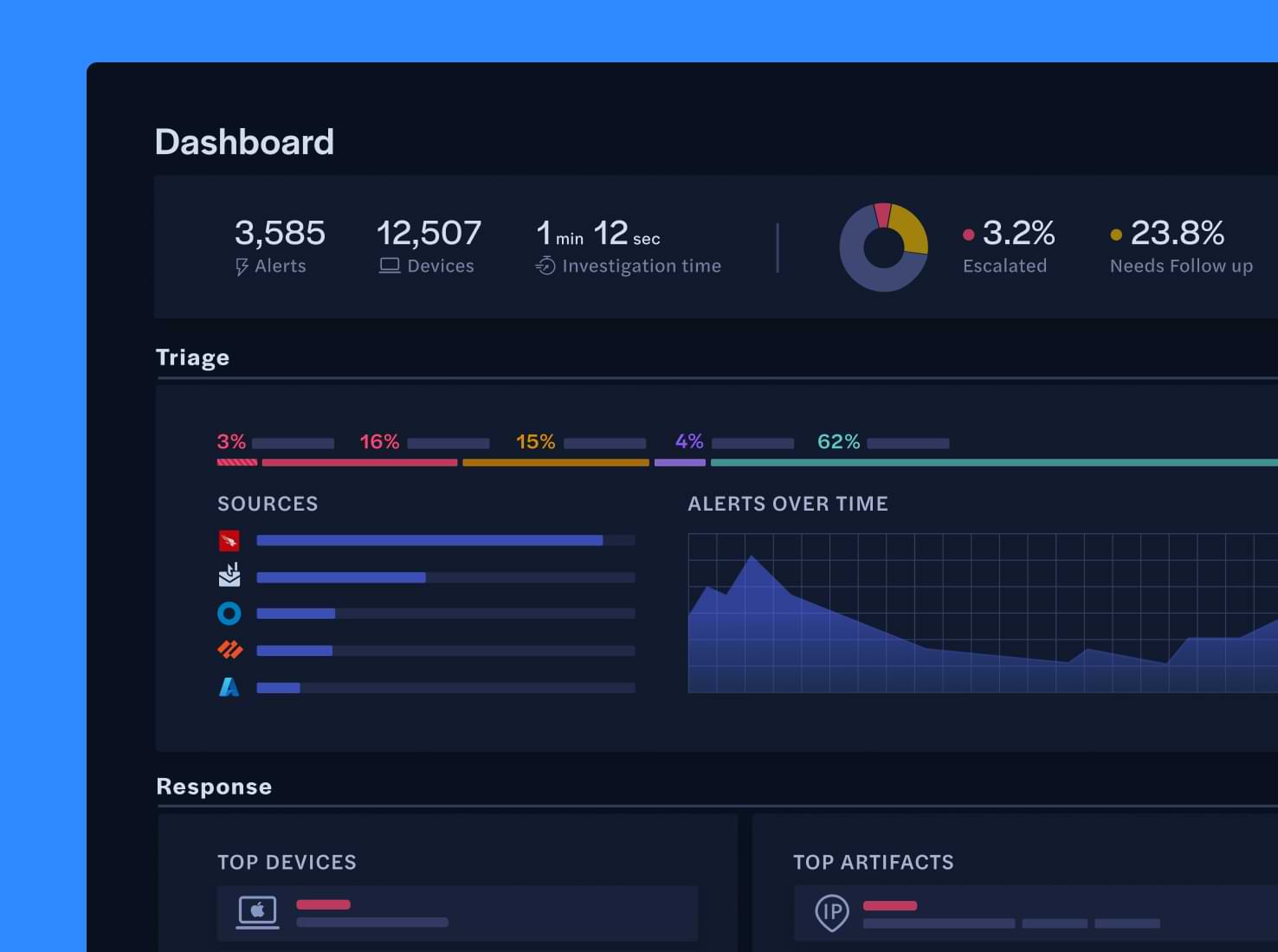This screenshot has height=952, width=1278.
Task: Click the Response section heading
Action: coord(214,787)
